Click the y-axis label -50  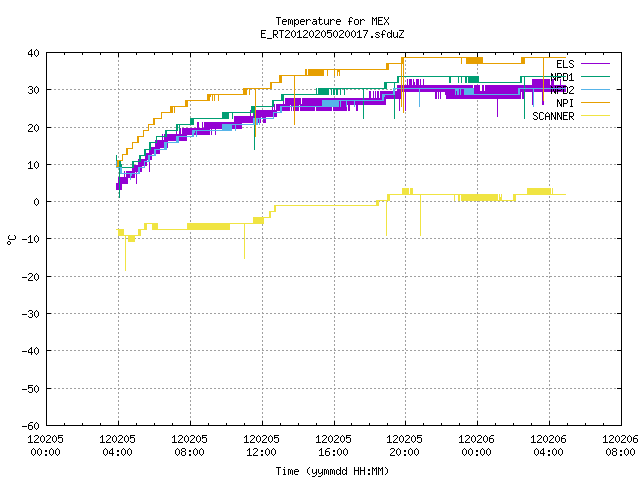coord(31,389)
